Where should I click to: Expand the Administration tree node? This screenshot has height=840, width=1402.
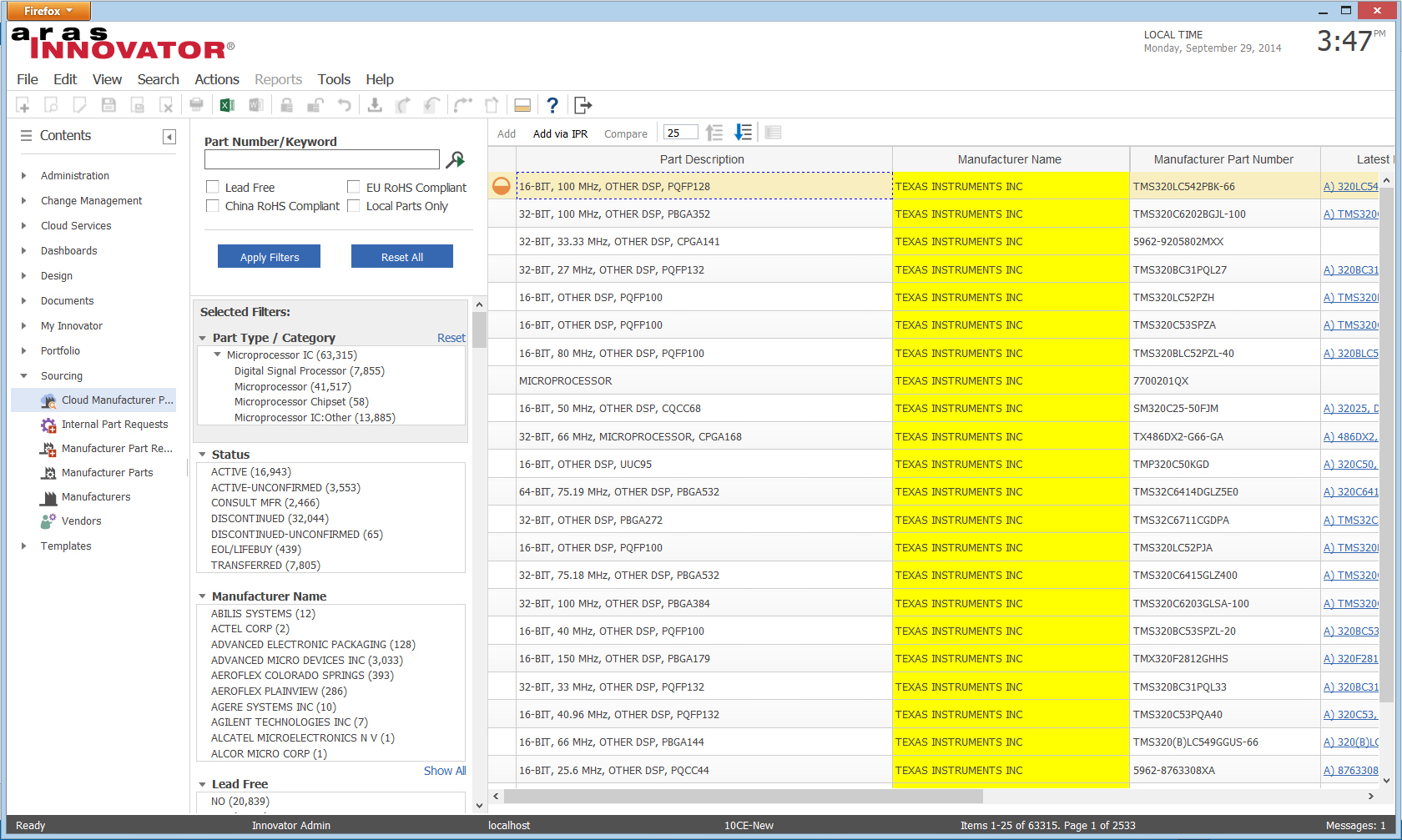click(x=23, y=176)
